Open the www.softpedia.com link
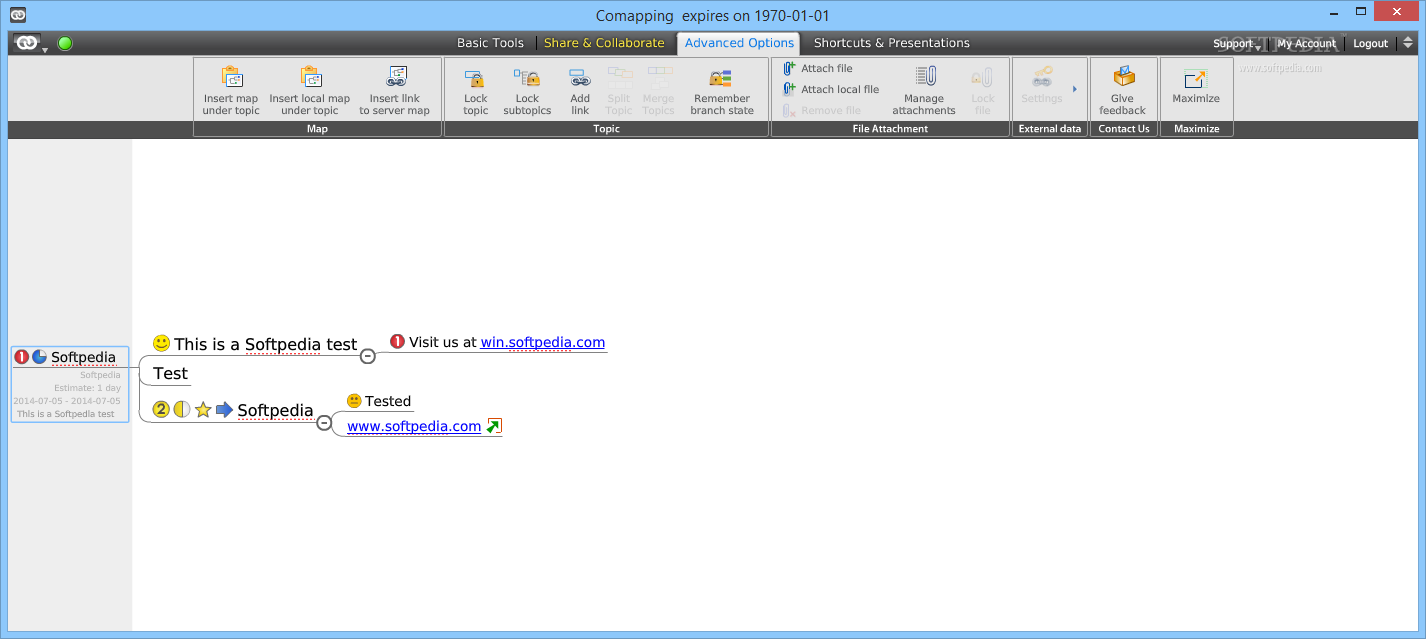 414,426
